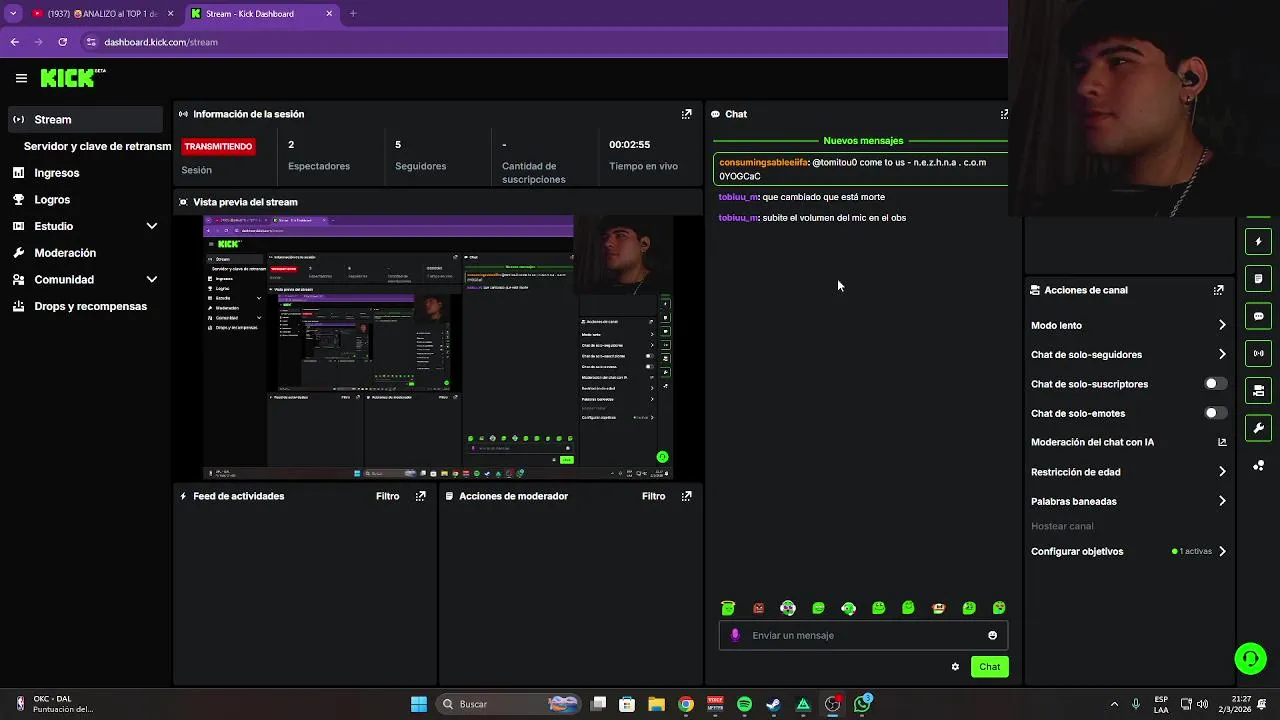
Task: Open Steam from the taskbar
Action: (773, 704)
